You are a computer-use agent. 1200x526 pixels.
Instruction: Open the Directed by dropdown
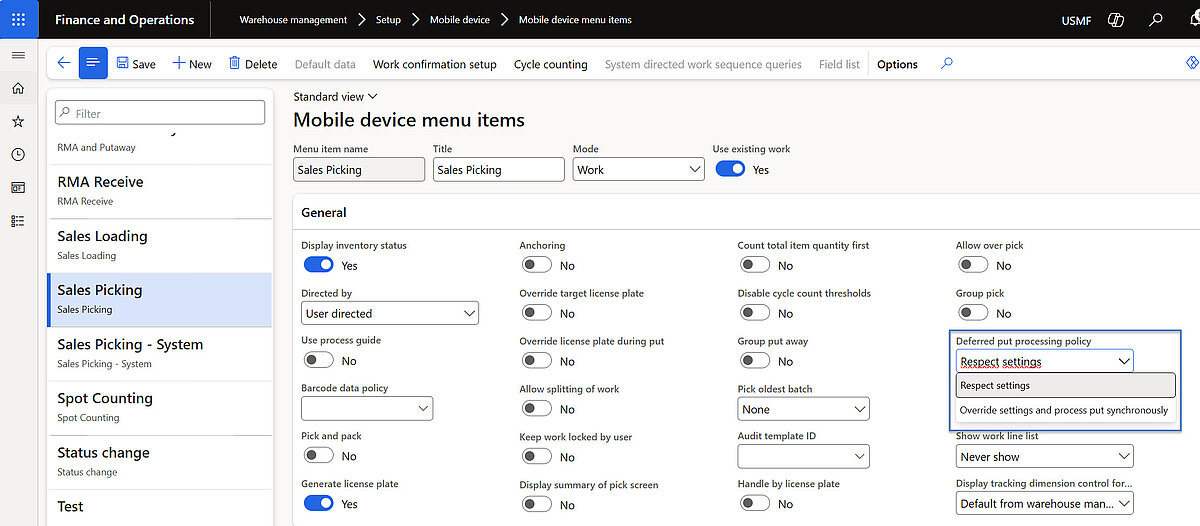390,313
